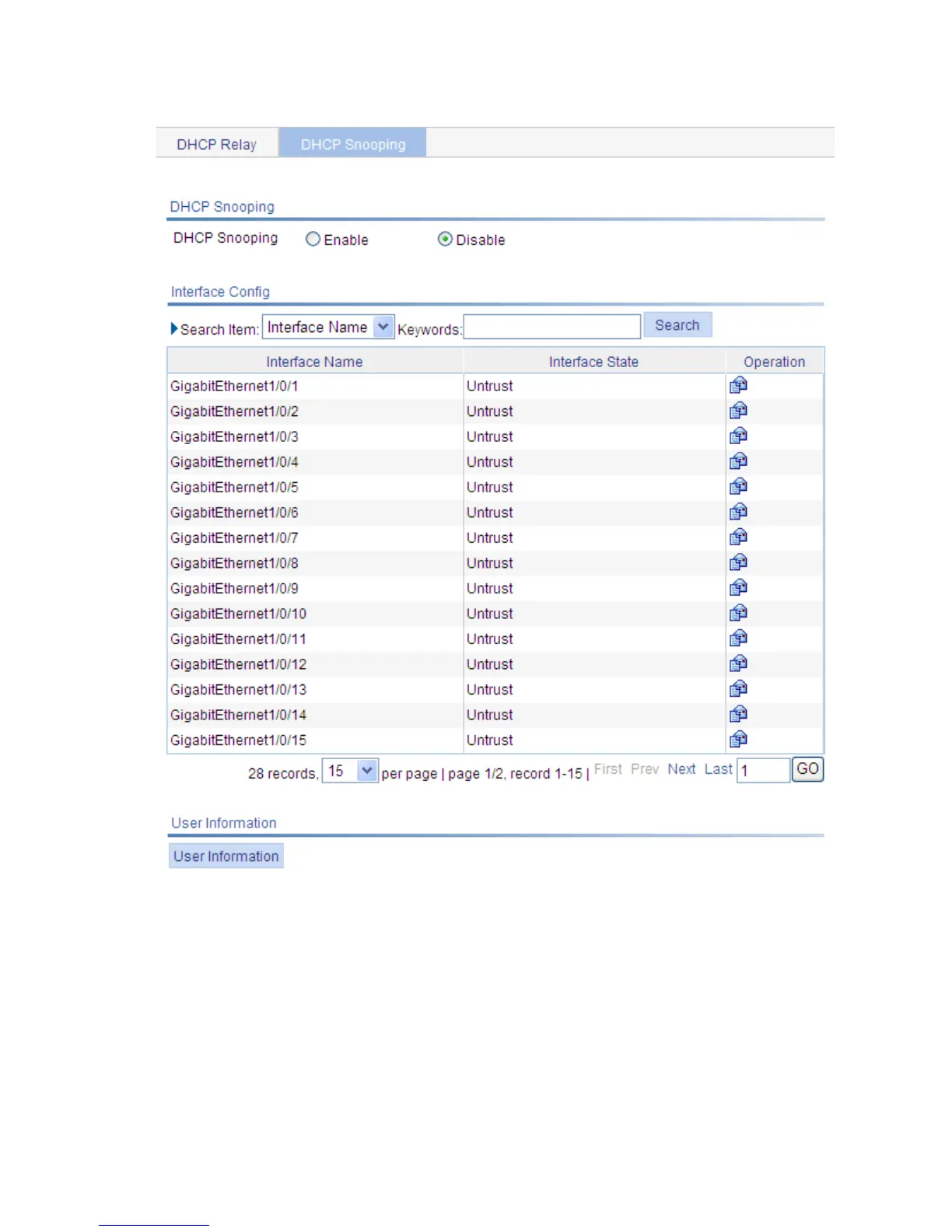Click Untrust state of GigabitEthernet1/0/14
Image resolution: width=952 pixels, height=1232 pixels.
pos(490,715)
